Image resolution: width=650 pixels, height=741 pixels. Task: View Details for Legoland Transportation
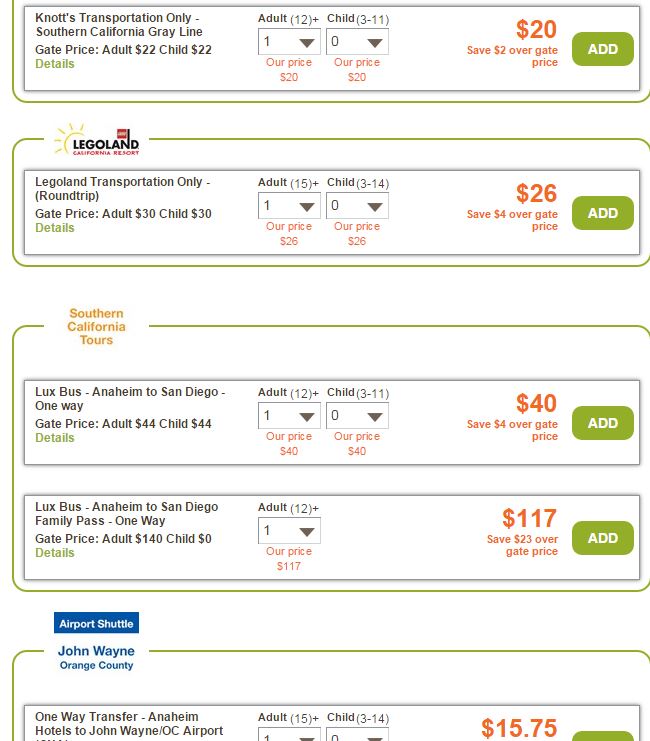click(55, 228)
